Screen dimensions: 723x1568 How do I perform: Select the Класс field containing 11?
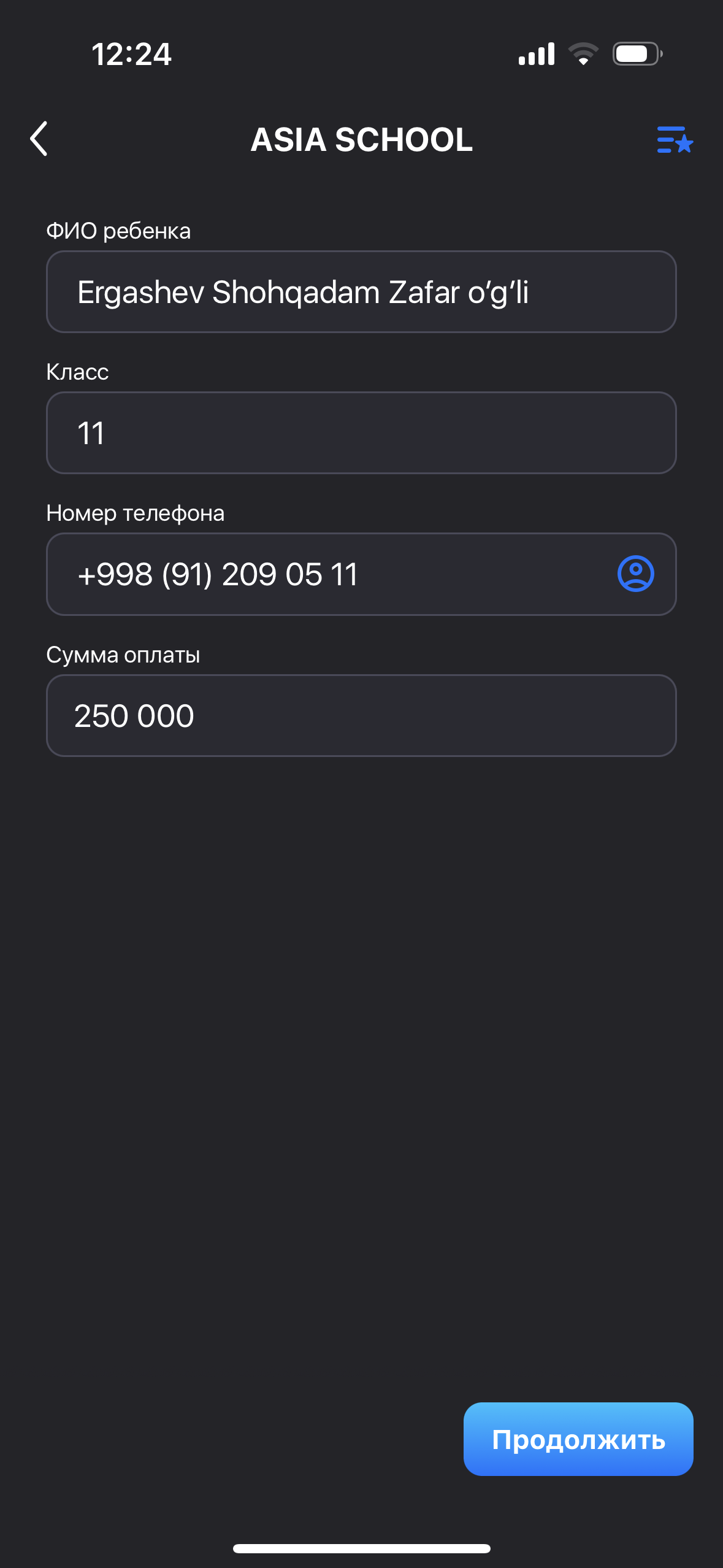(x=361, y=433)
